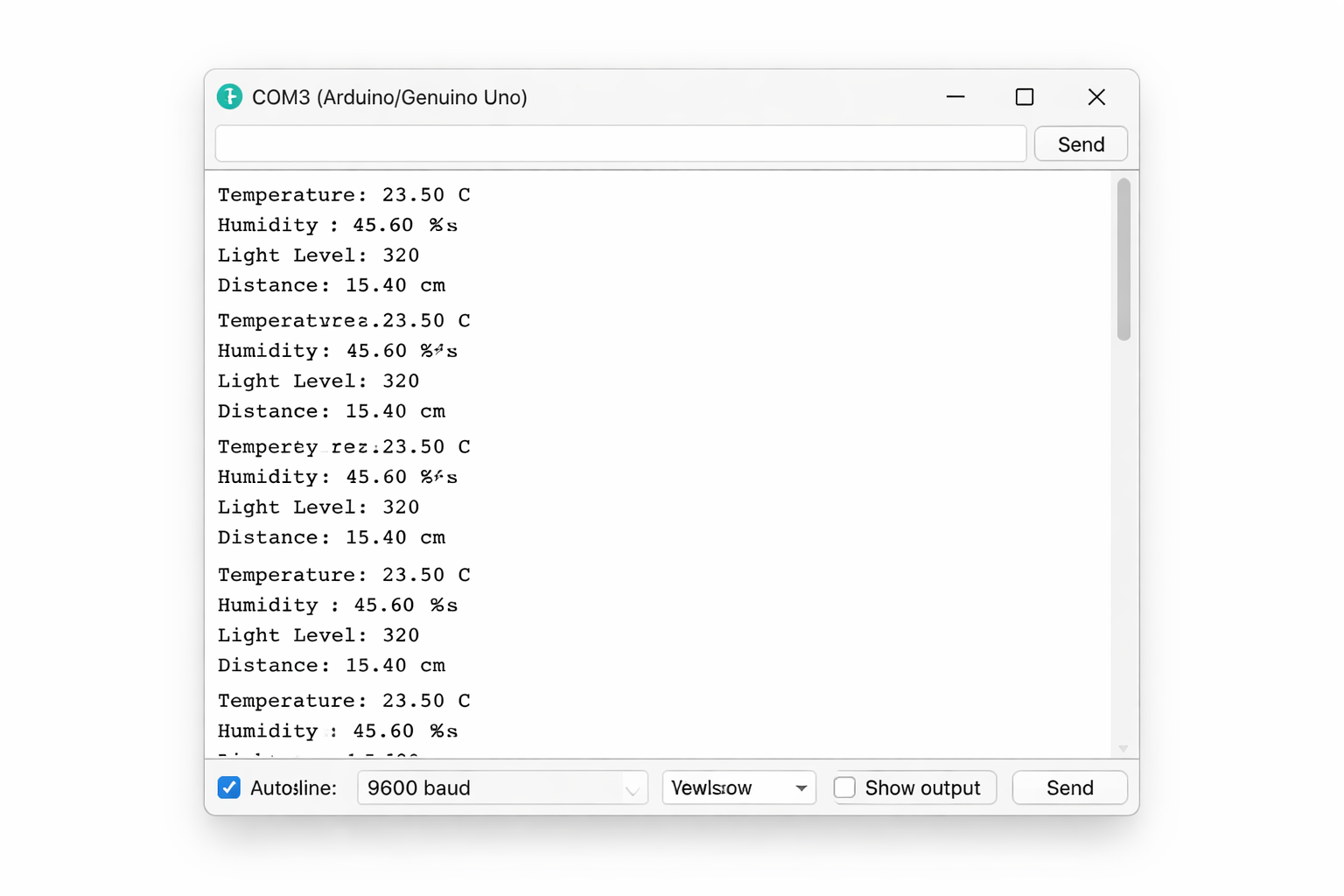Focus the serial message input field
This screenshot has width=1344, height=896.
(x=620, y=144)
